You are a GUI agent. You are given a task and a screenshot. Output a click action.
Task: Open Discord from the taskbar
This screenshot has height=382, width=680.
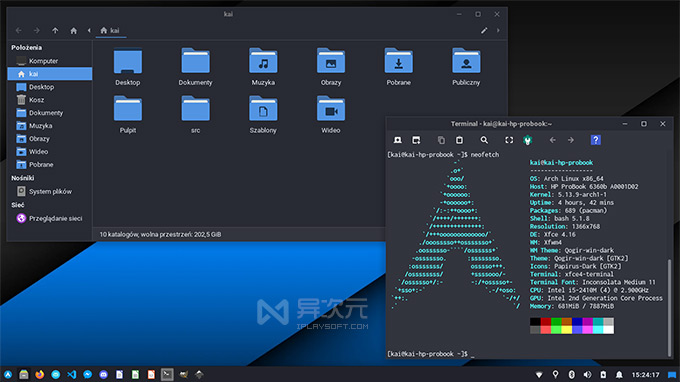[x=103, y=374]
